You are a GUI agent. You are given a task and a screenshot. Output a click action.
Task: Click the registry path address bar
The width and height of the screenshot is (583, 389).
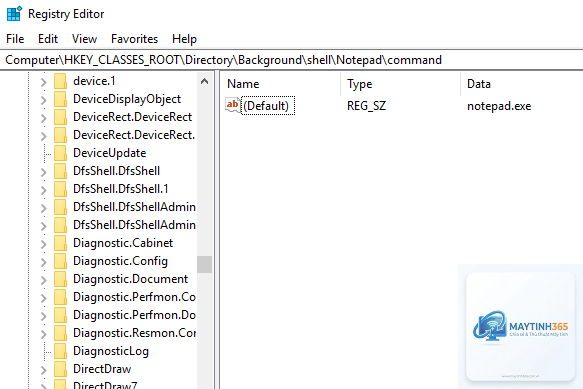(292, 60)
